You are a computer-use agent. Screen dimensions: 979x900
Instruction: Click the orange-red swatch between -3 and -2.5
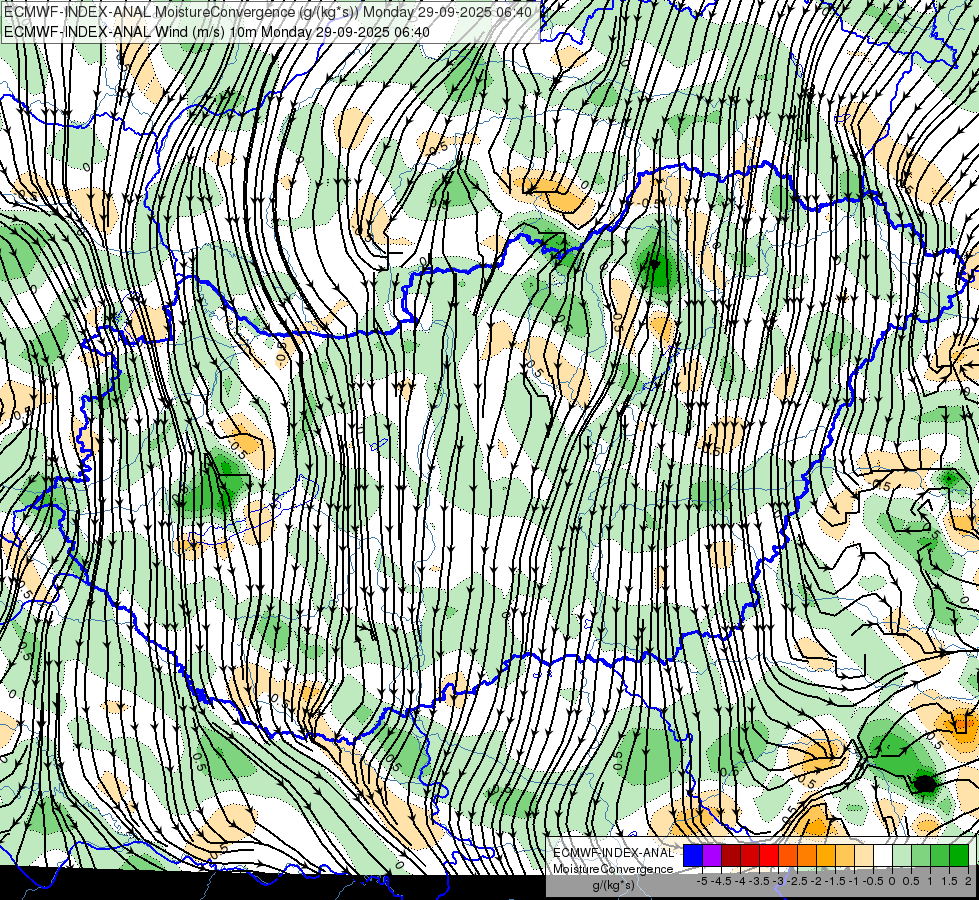click(x=788, y=855)
